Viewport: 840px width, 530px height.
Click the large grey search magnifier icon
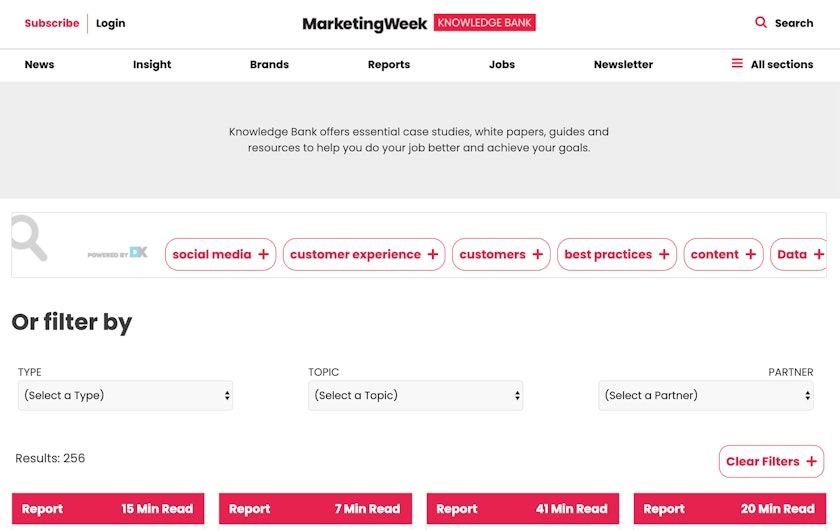29,238
